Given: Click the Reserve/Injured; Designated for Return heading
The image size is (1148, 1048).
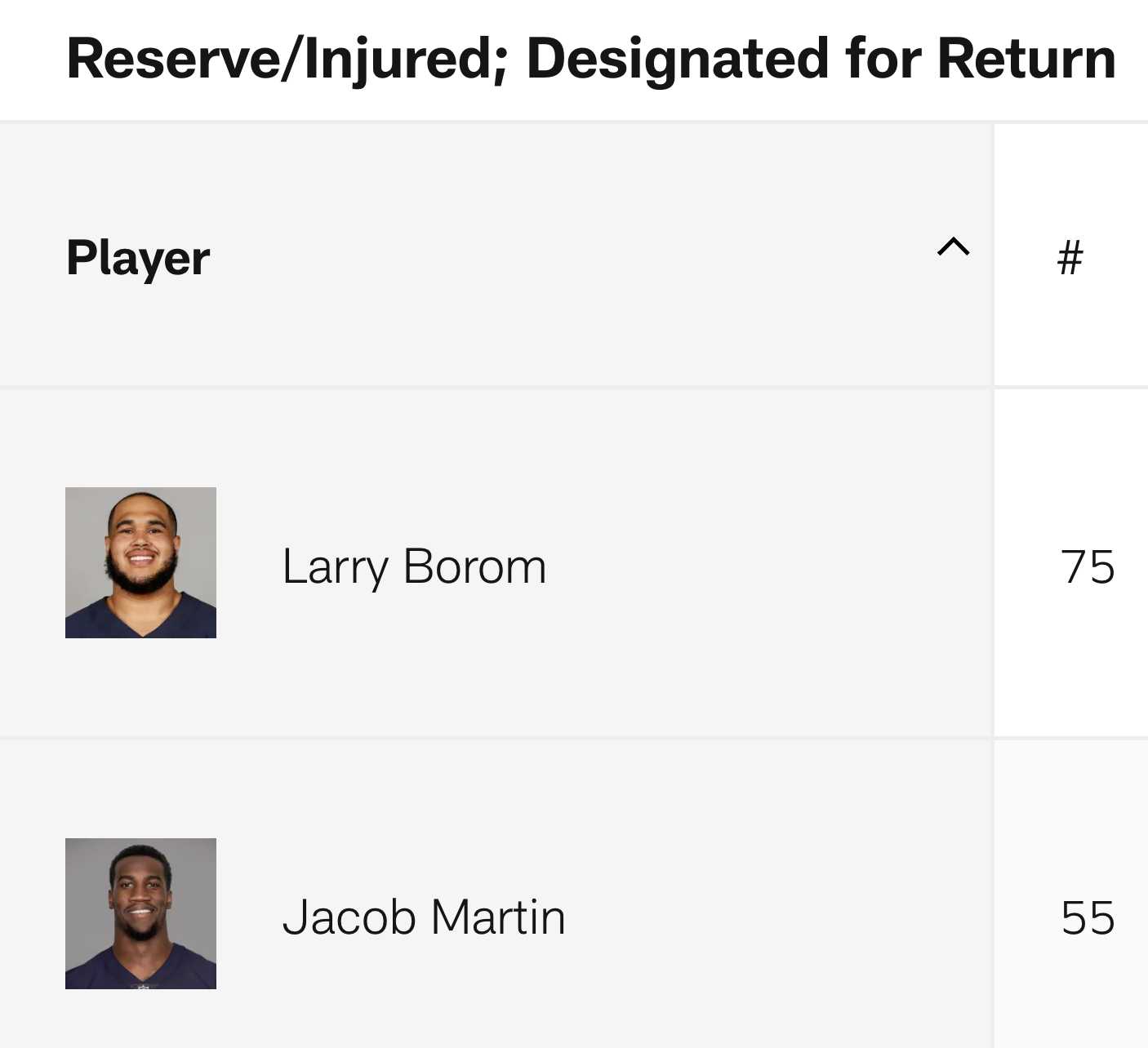Looking at the screenshot, I should tap(591, 60).
